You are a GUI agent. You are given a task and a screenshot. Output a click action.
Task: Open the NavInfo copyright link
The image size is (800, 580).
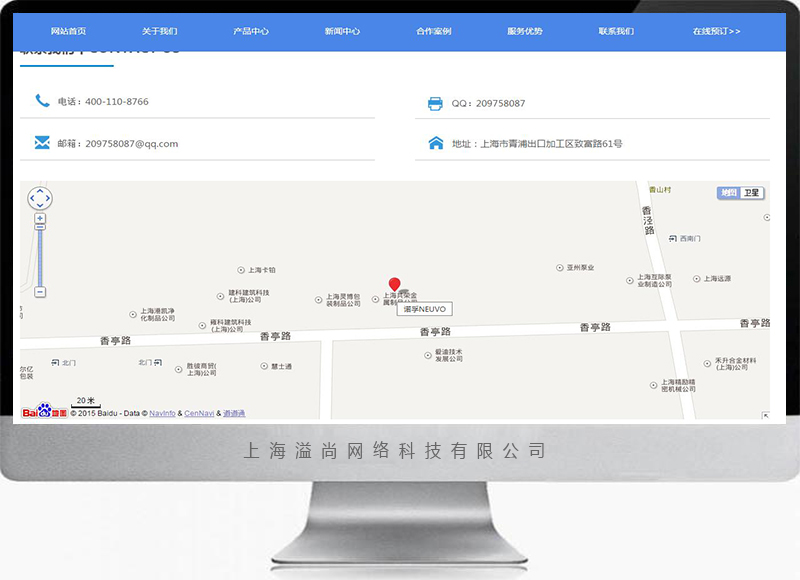click(x=162, y=413)
